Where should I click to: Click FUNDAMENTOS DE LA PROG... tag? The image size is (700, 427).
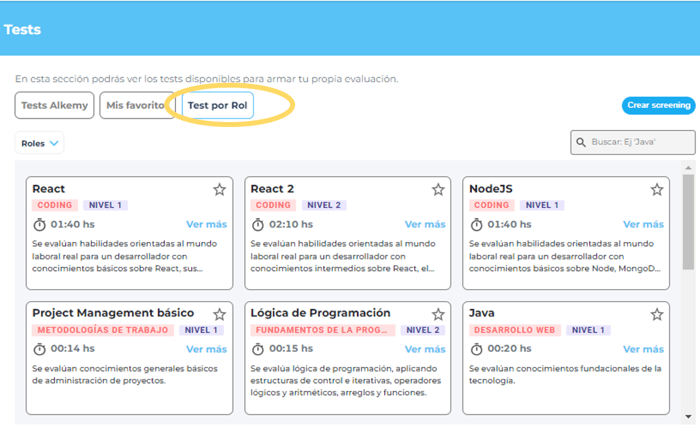322,330
